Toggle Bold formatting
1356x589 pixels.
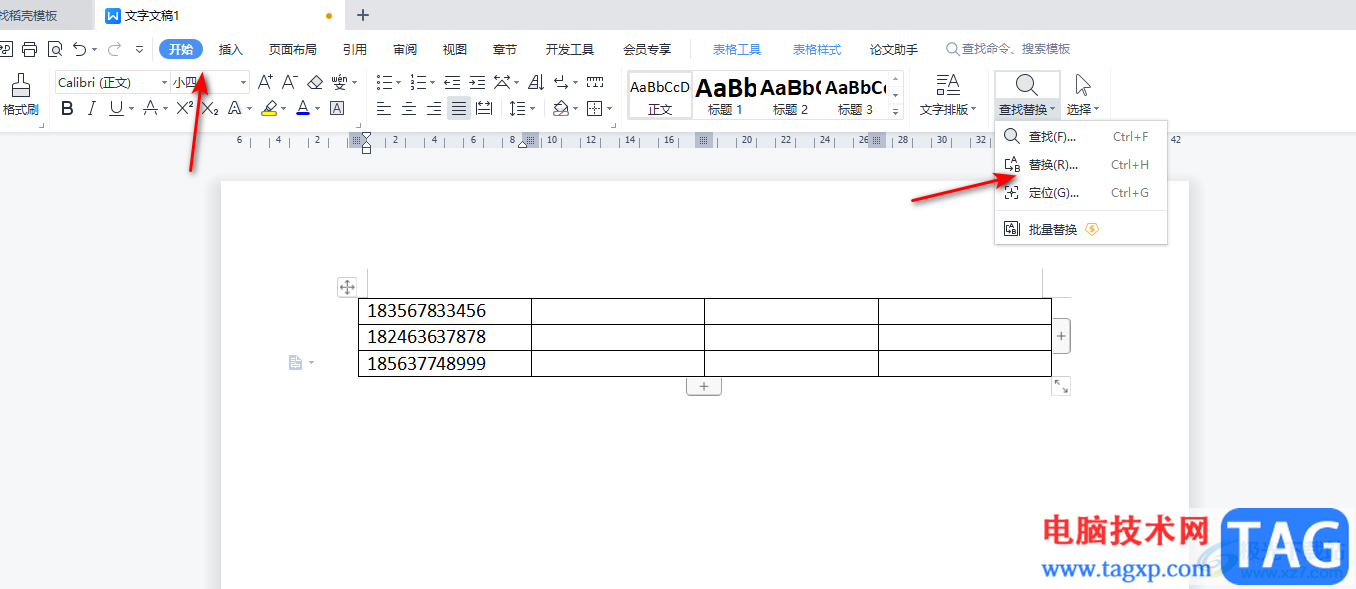coord(67,108)
